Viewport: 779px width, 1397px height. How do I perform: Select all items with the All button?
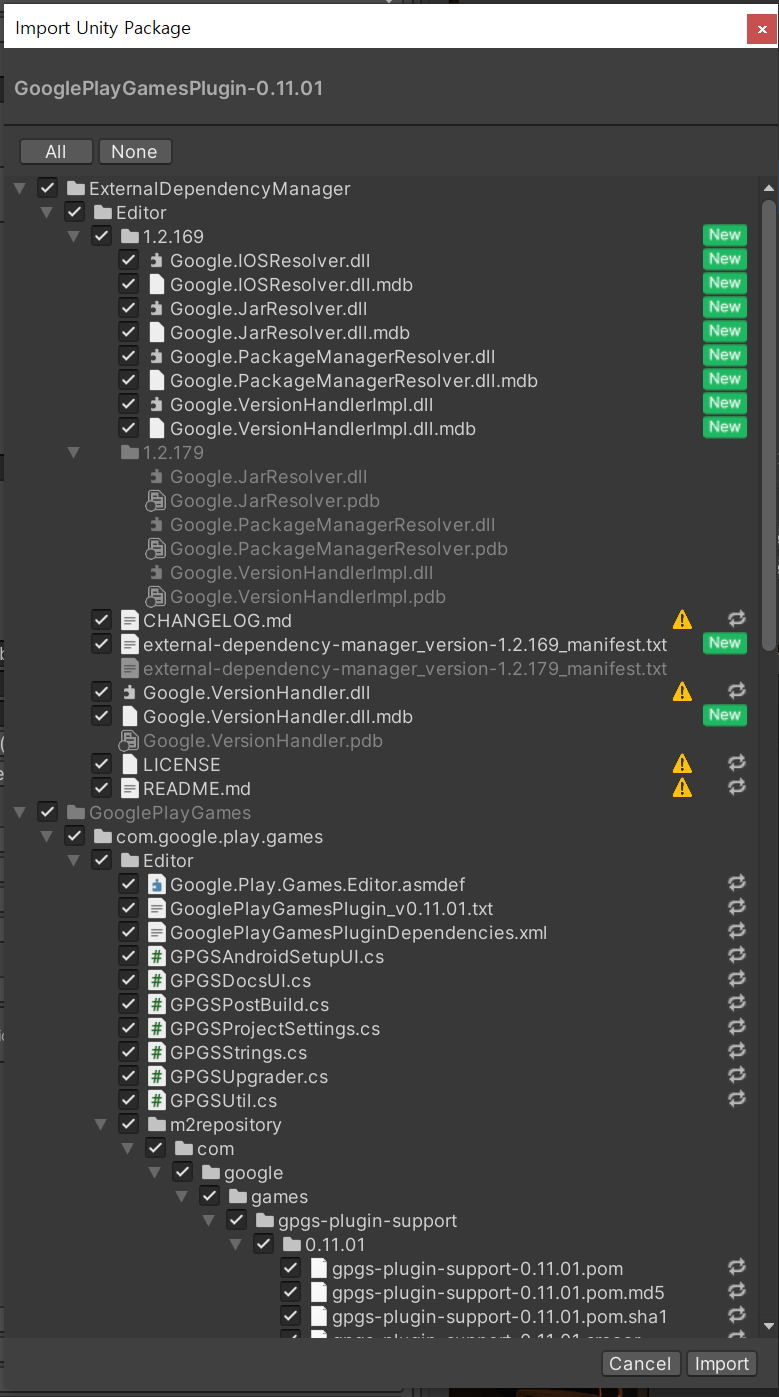tap(56, 152)
